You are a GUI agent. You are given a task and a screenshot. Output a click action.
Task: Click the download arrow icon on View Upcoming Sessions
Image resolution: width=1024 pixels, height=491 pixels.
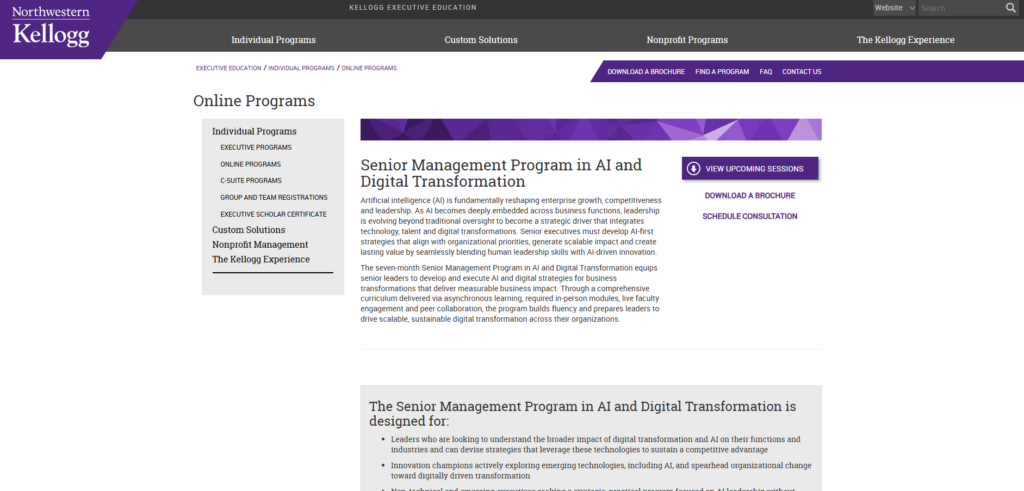pos(694,168)
